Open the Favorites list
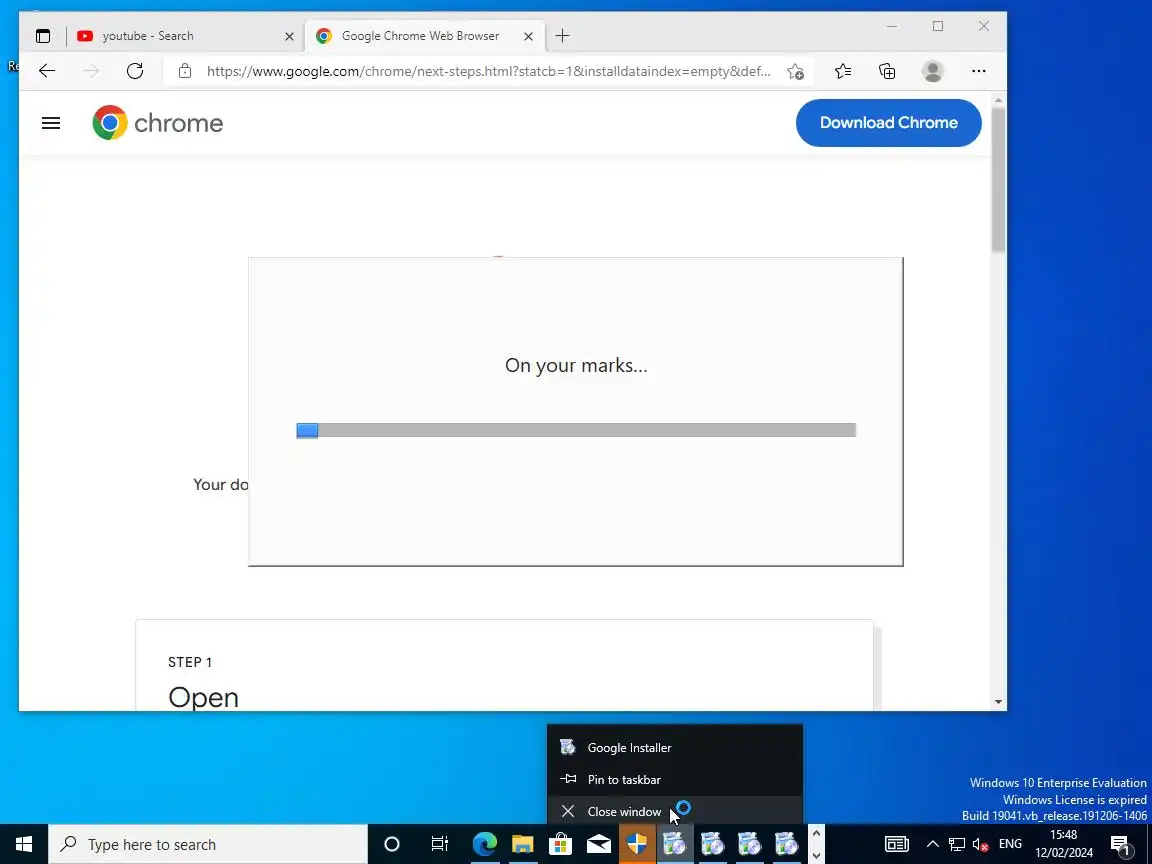Image resolution: width=1152 pixels, height=864 pixels. pyautogui.click(x=843, y=71)
